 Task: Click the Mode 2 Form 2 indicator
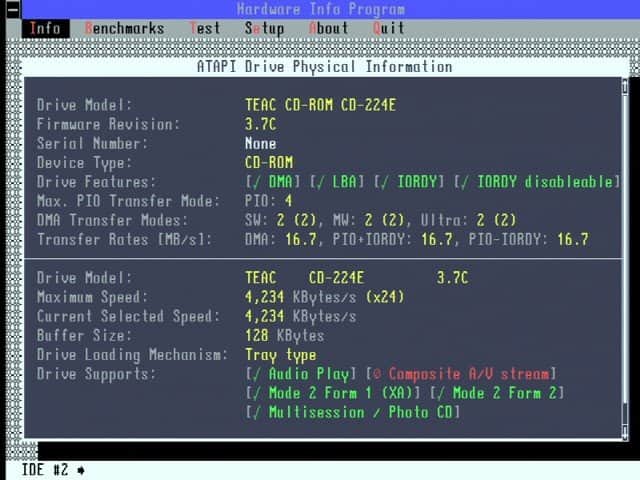(x=497, y=393)
